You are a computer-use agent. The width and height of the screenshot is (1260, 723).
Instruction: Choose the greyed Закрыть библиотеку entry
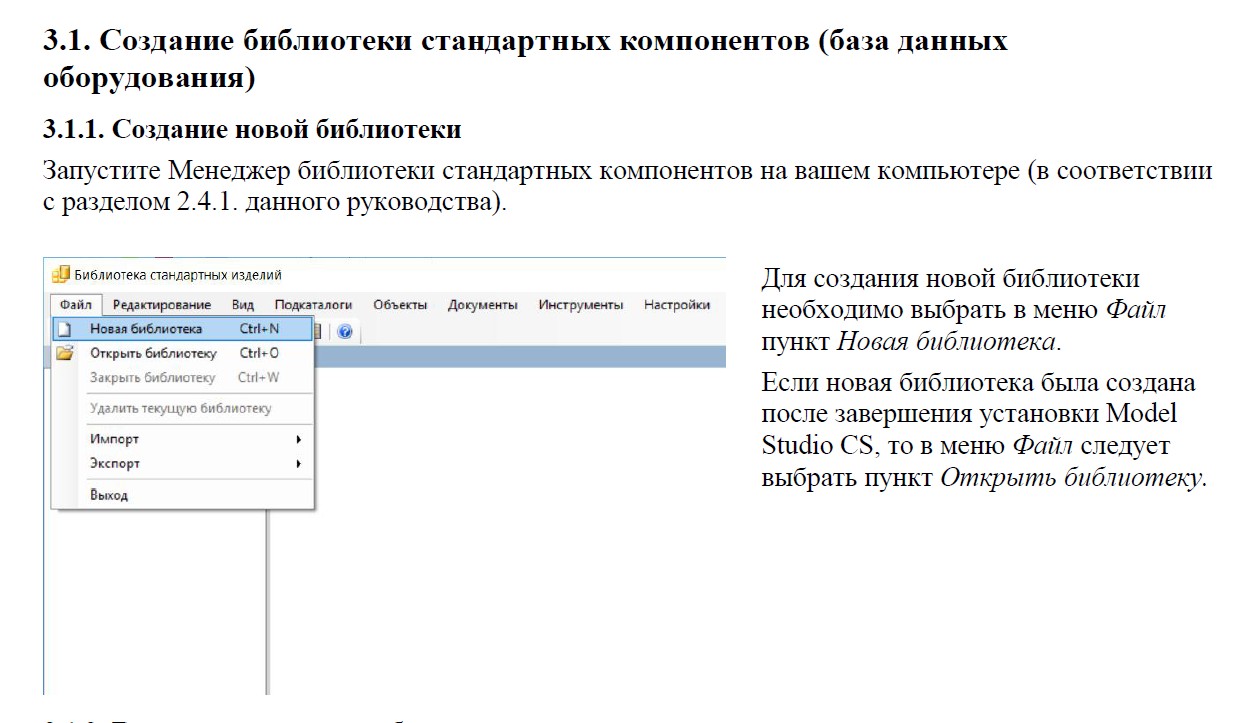(184, 378)
